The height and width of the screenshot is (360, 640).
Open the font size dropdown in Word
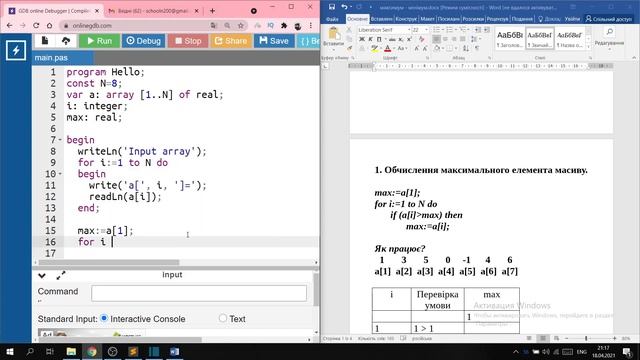coord(427,30)
